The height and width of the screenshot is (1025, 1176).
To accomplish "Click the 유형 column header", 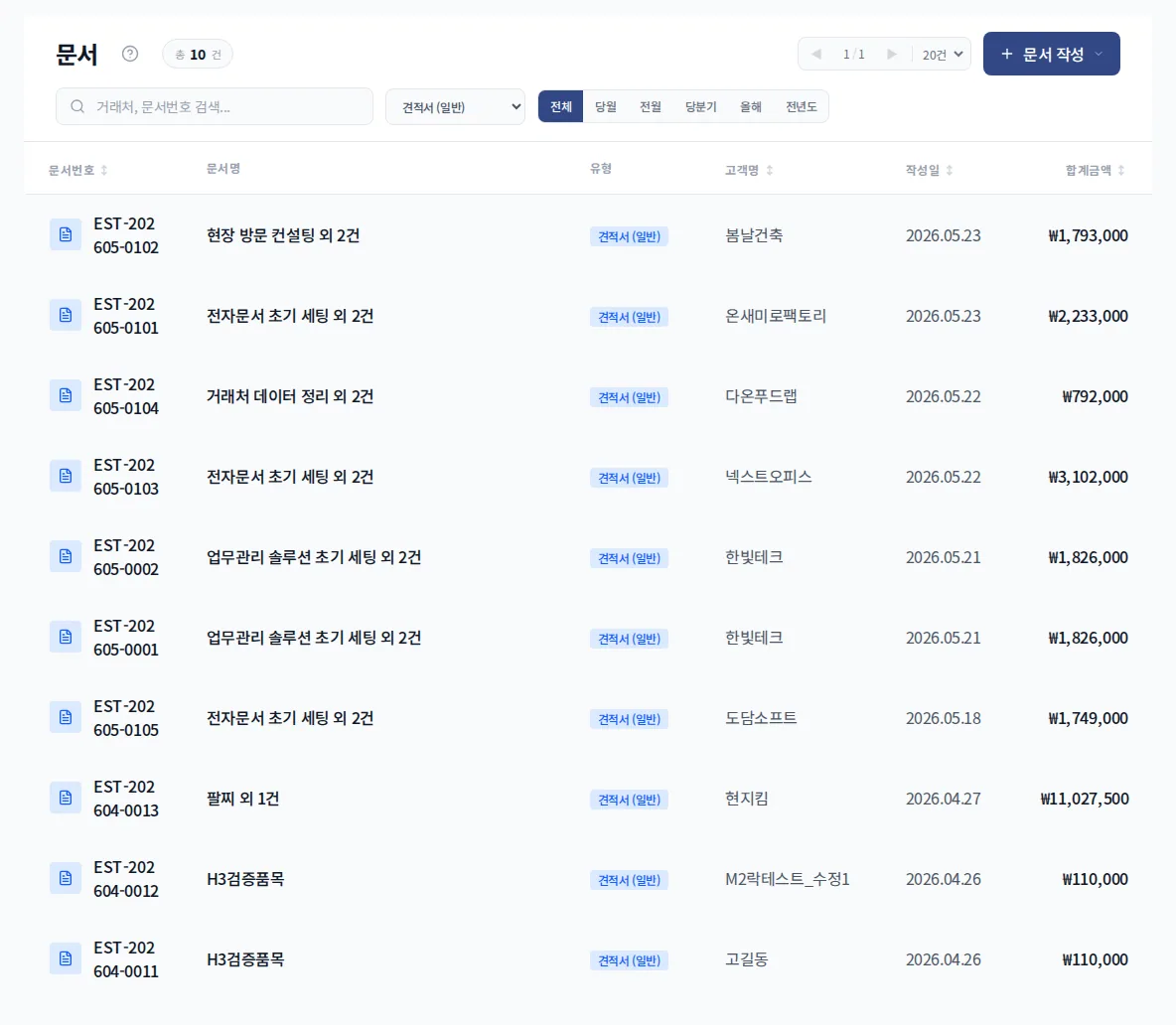I will point(601,169).
